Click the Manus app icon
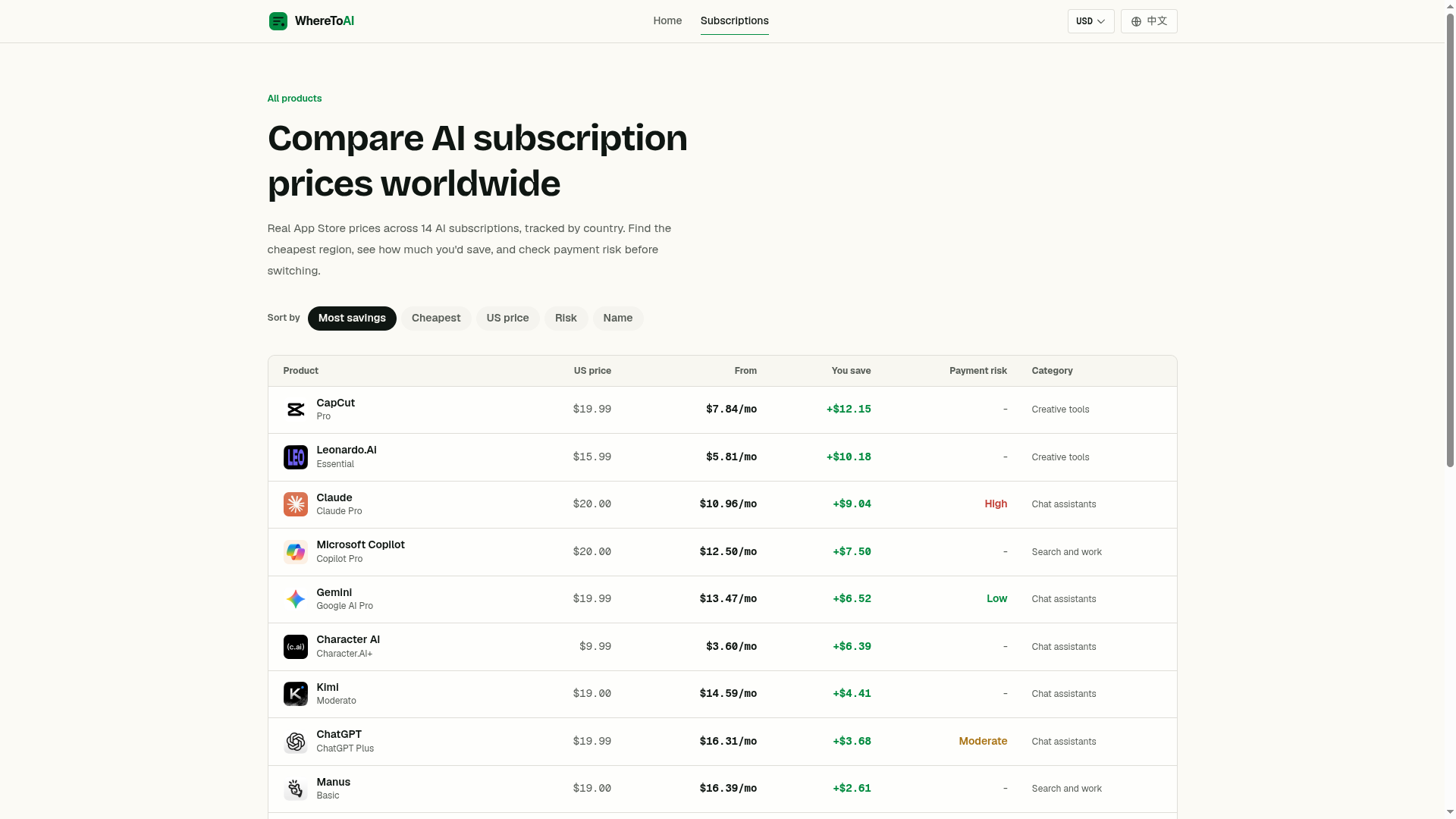Screen dimensions: 1456x819 click(296, 789)
